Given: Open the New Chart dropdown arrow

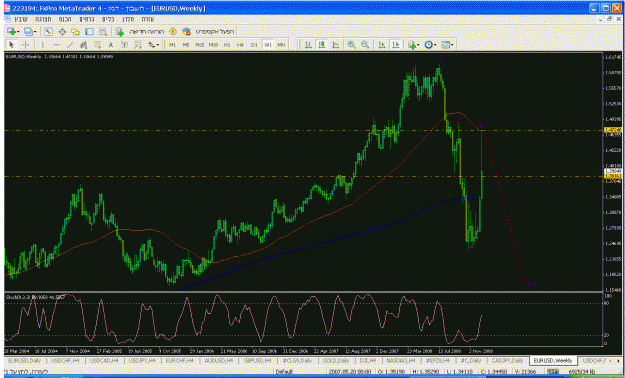Looking at the screenshot, I should pyautogui.click(x=18, y=32).
